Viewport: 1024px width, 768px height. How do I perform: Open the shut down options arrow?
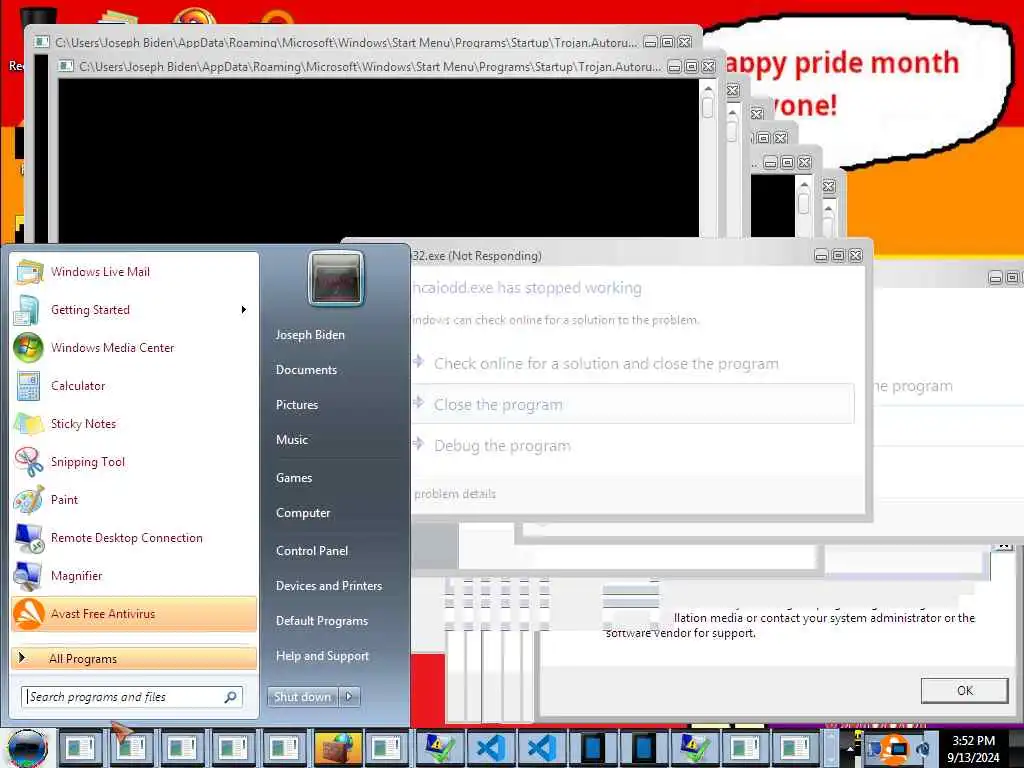tap(349, 697)
